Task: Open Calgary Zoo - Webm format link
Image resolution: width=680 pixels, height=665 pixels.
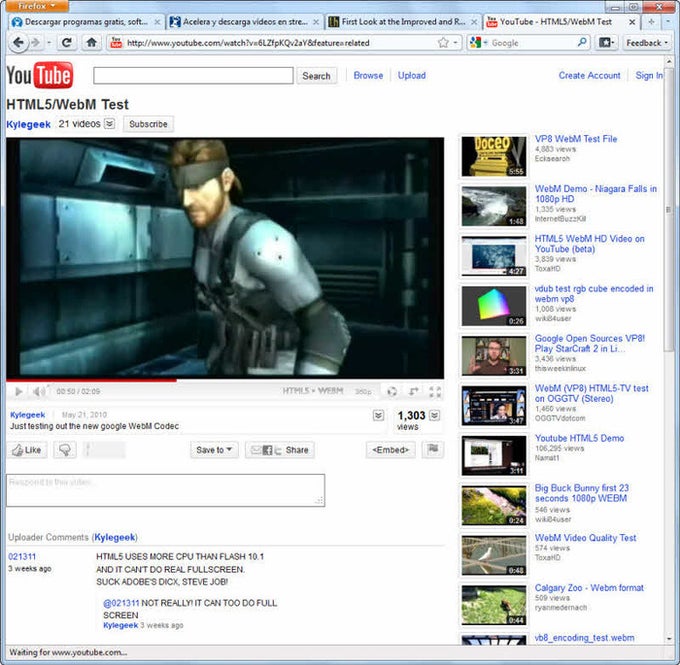Action: [x=589, y=588]
